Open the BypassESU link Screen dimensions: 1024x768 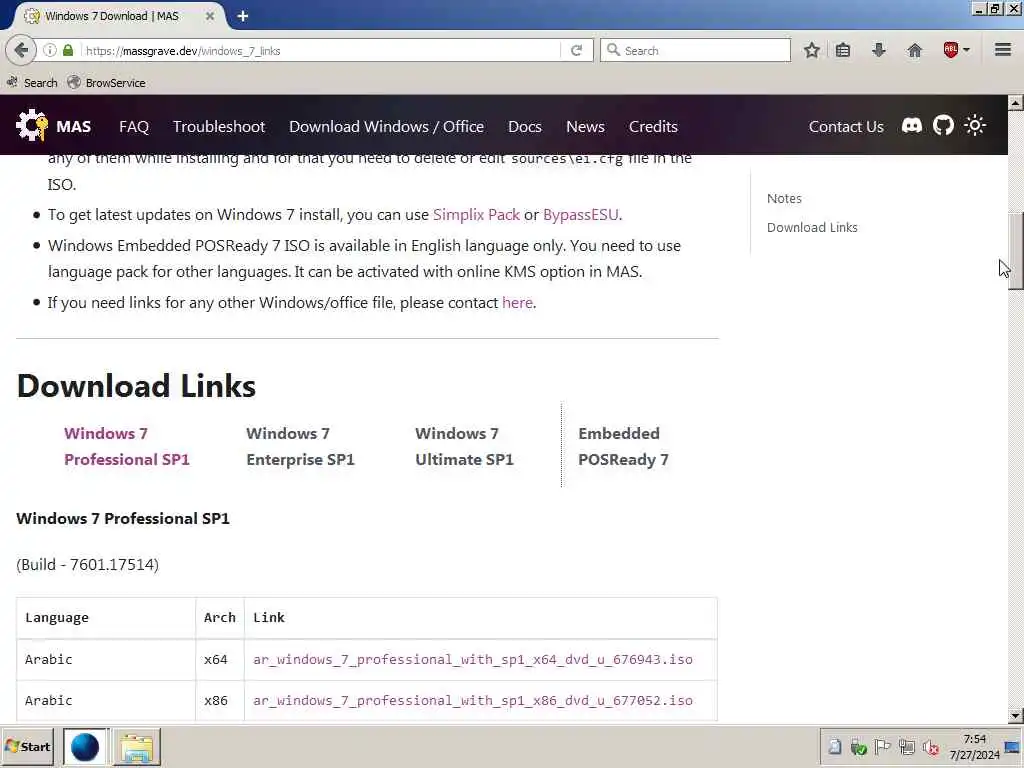click(x=581, y=215)
